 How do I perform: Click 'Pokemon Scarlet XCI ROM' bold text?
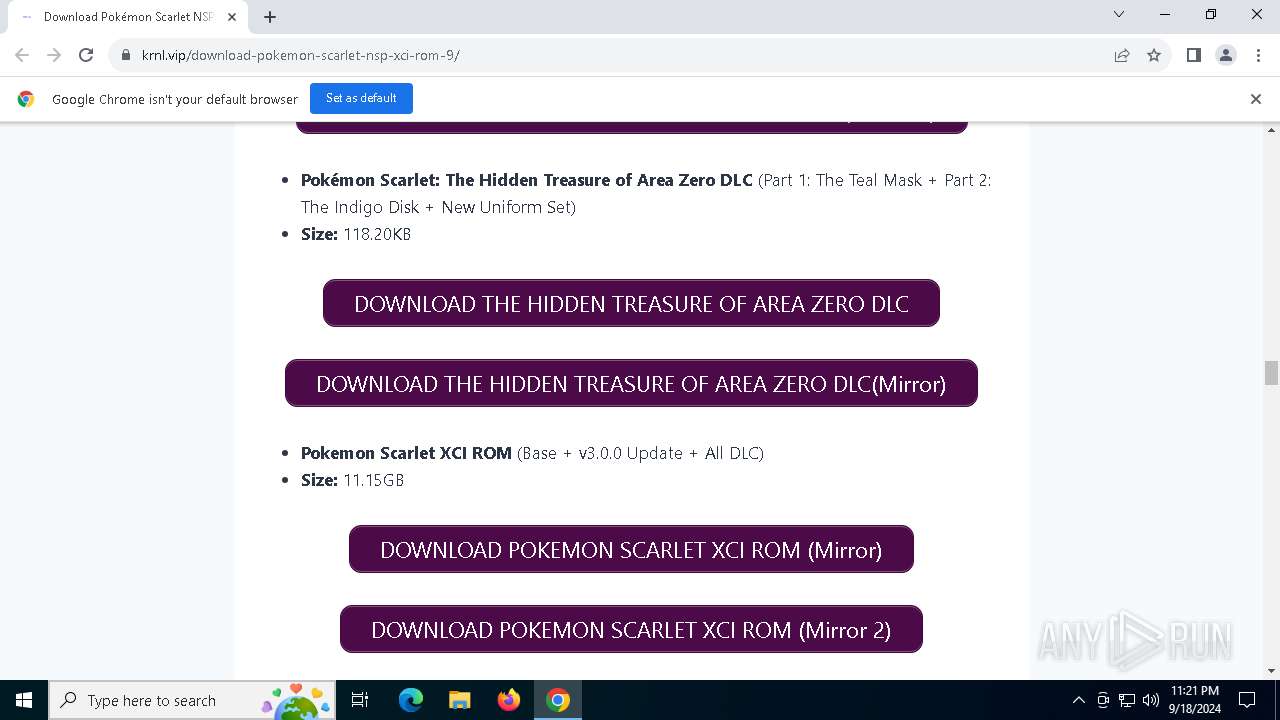pos(406,453)
